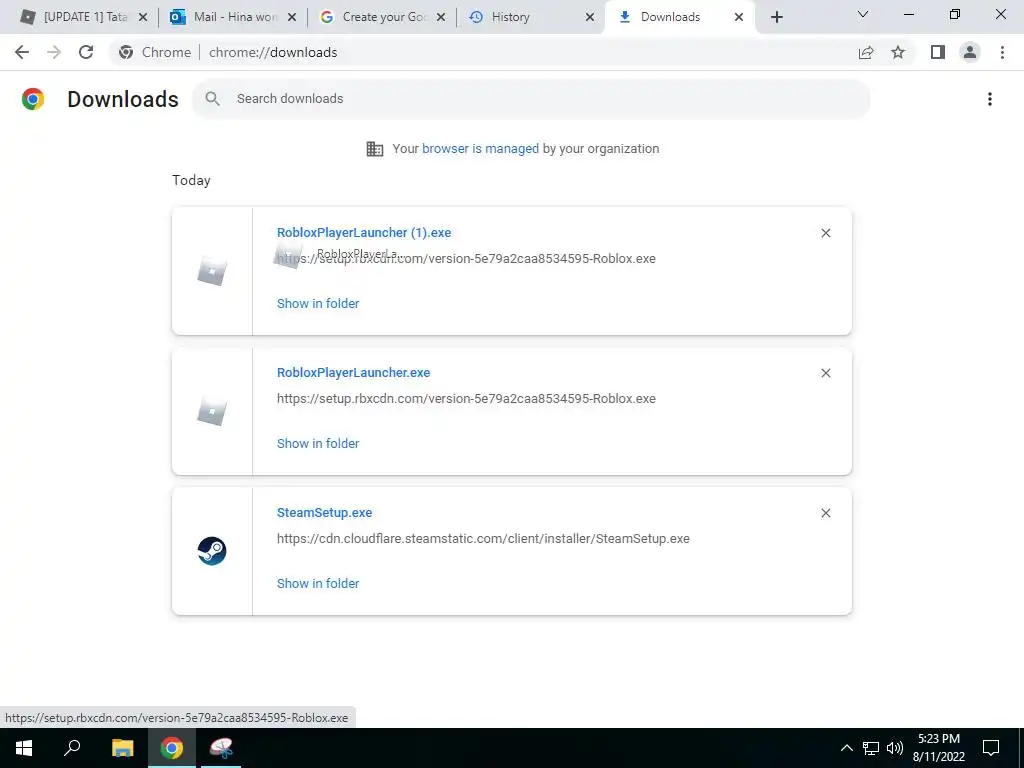Click the browser forward arrow
The image size is (1024, 768).
click(x=54, y=52)
